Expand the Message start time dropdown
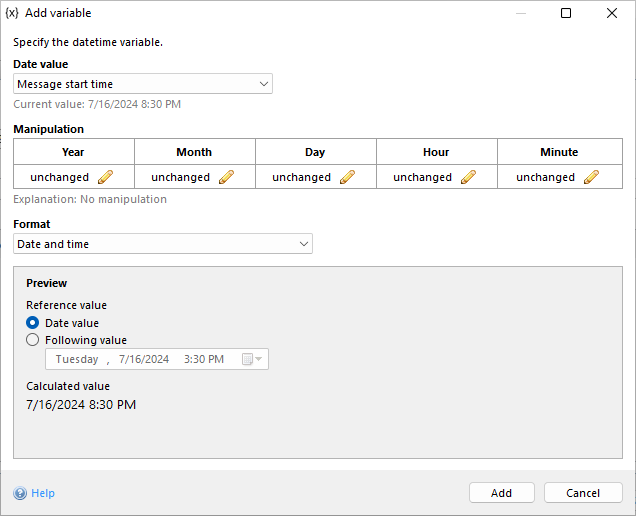The image size is (636, 516). [263, 84]
